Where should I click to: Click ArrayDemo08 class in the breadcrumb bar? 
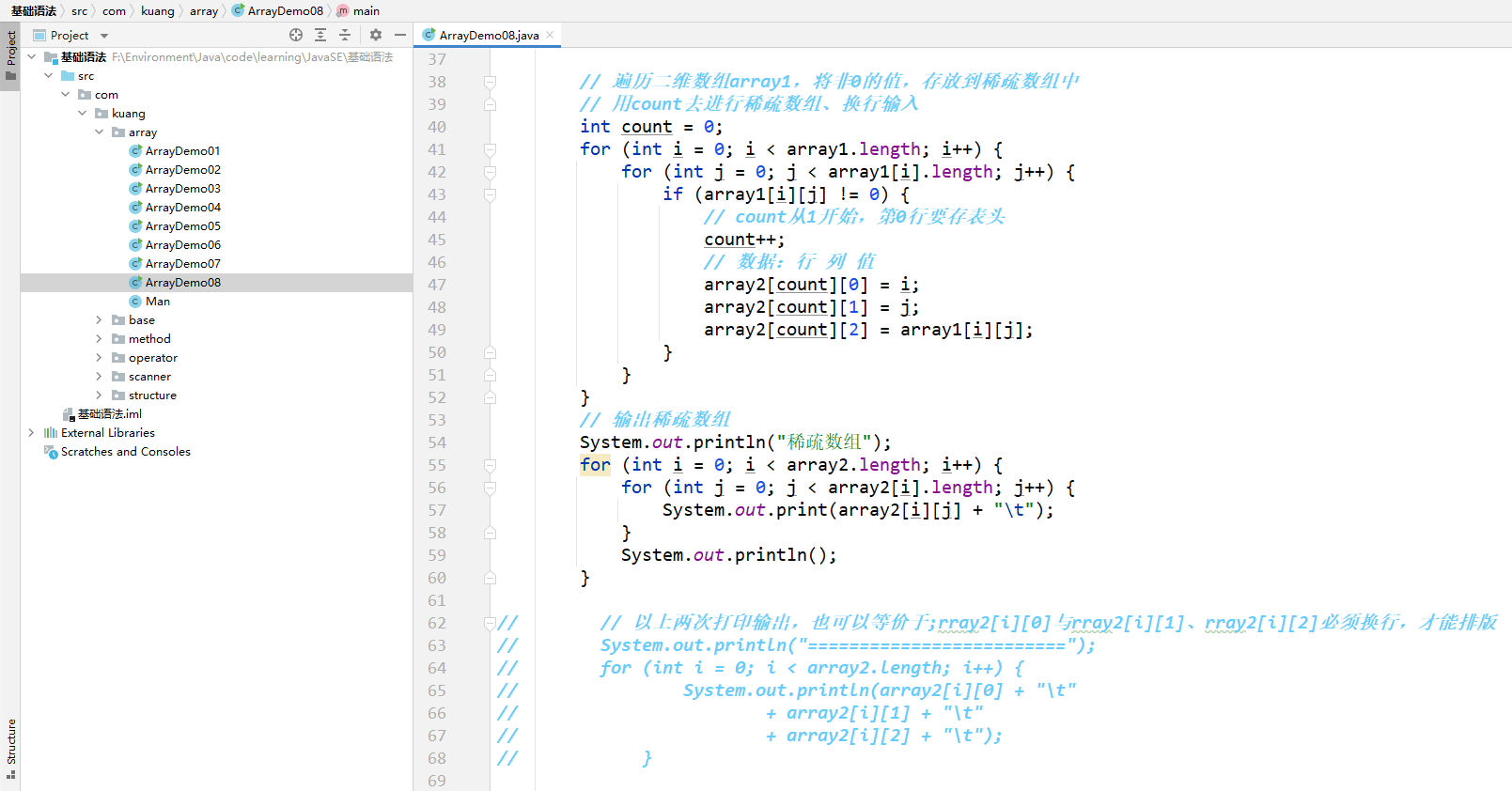pyautogui.click(x=278, y=11)
